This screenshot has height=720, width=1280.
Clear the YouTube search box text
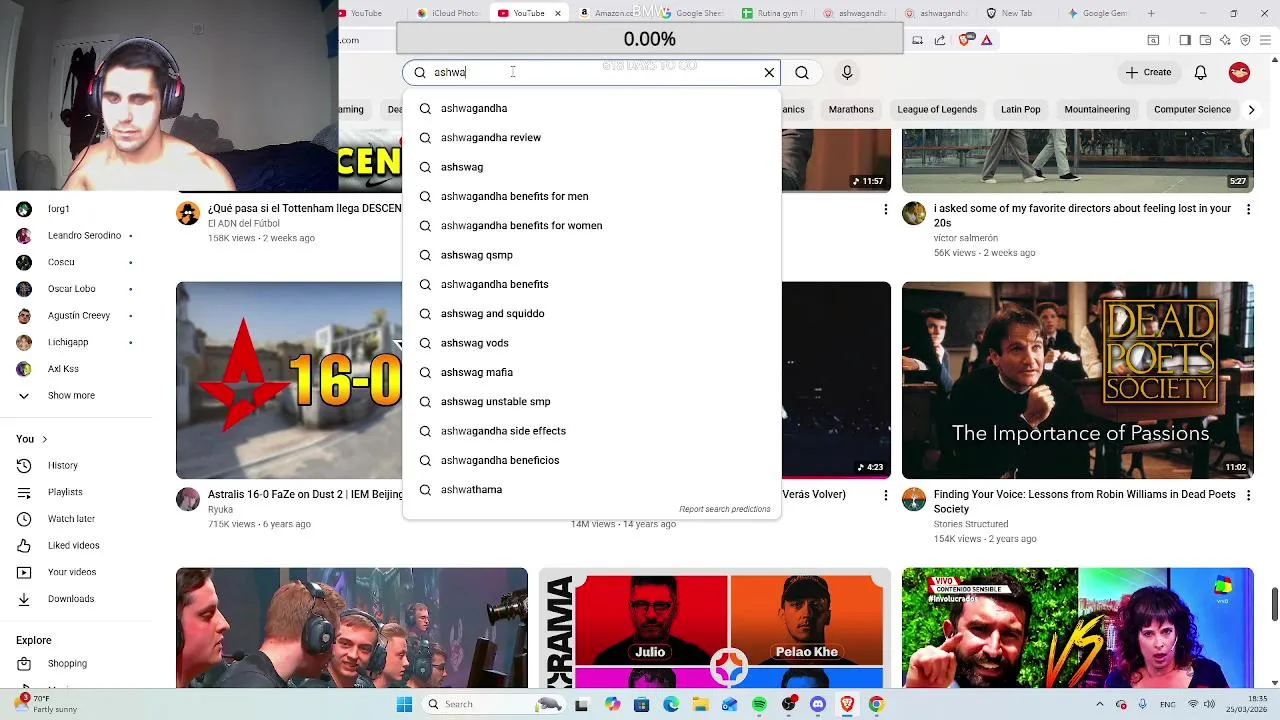pyautogui.click(x=769, y=72)
